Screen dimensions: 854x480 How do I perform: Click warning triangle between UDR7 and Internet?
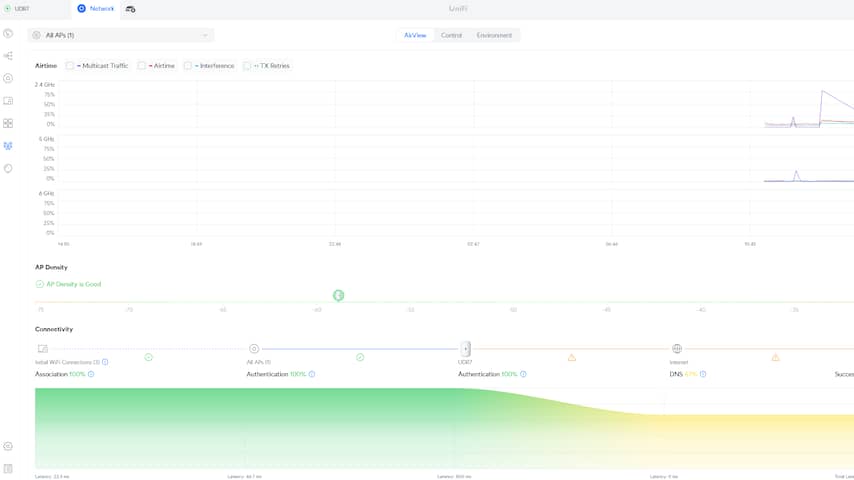coord(571,357)
